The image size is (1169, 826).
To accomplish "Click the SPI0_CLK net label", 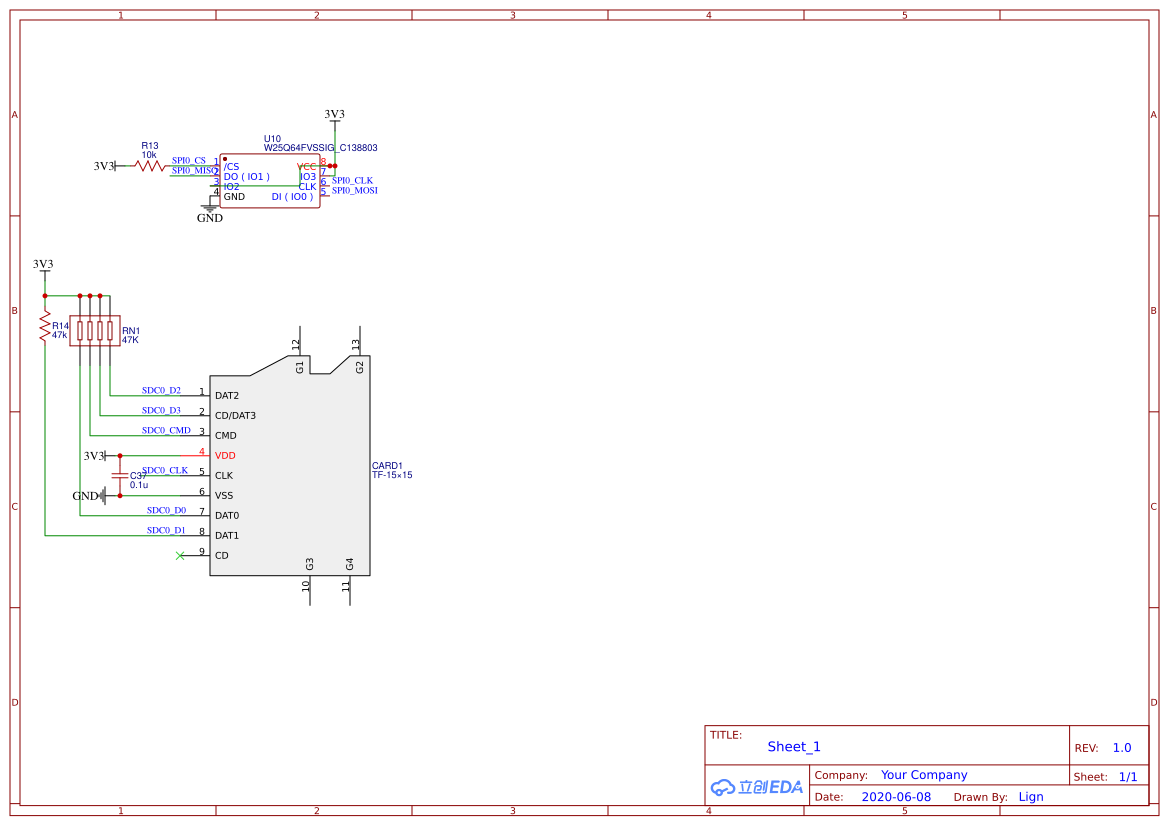I will pyautogui.click(x=352, y=180).
